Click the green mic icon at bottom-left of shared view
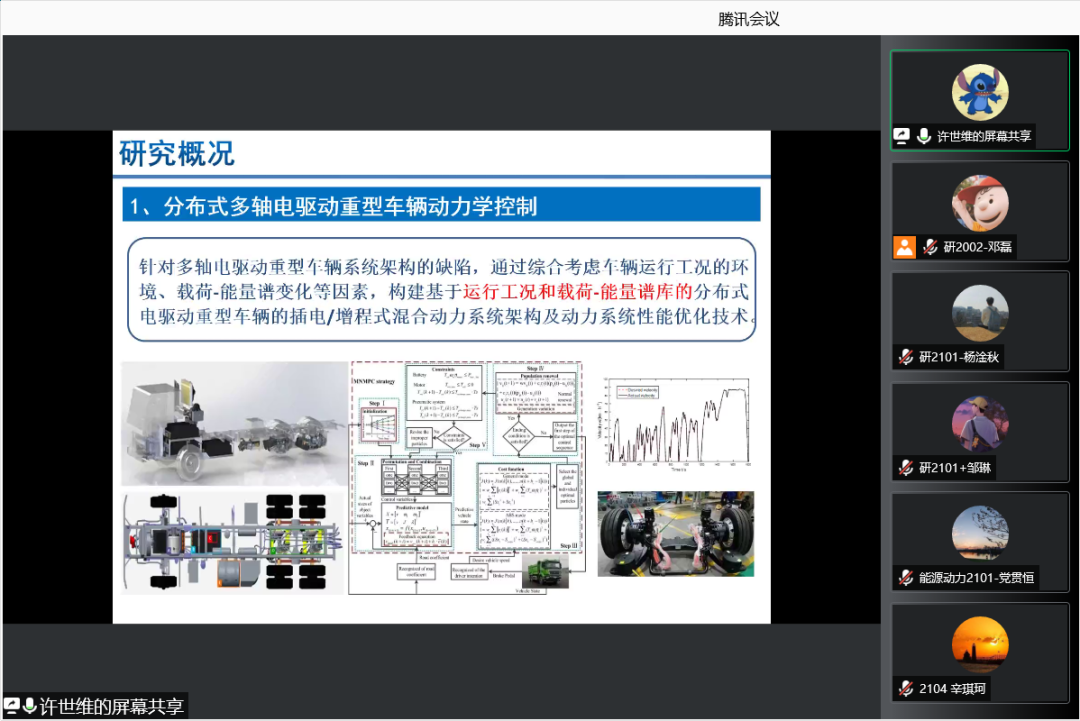 pos(30,706)
